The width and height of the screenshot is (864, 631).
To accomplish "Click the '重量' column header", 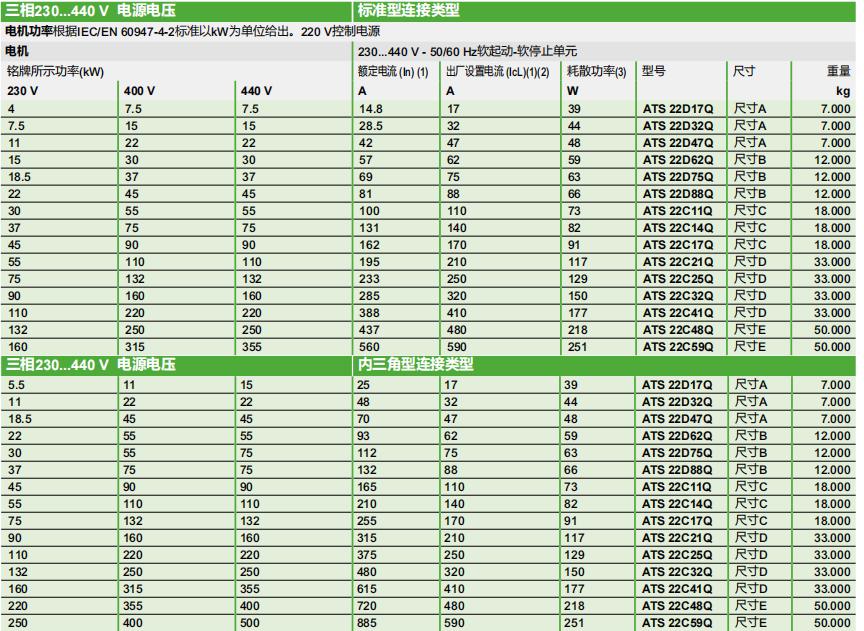I will click(839, 71).
